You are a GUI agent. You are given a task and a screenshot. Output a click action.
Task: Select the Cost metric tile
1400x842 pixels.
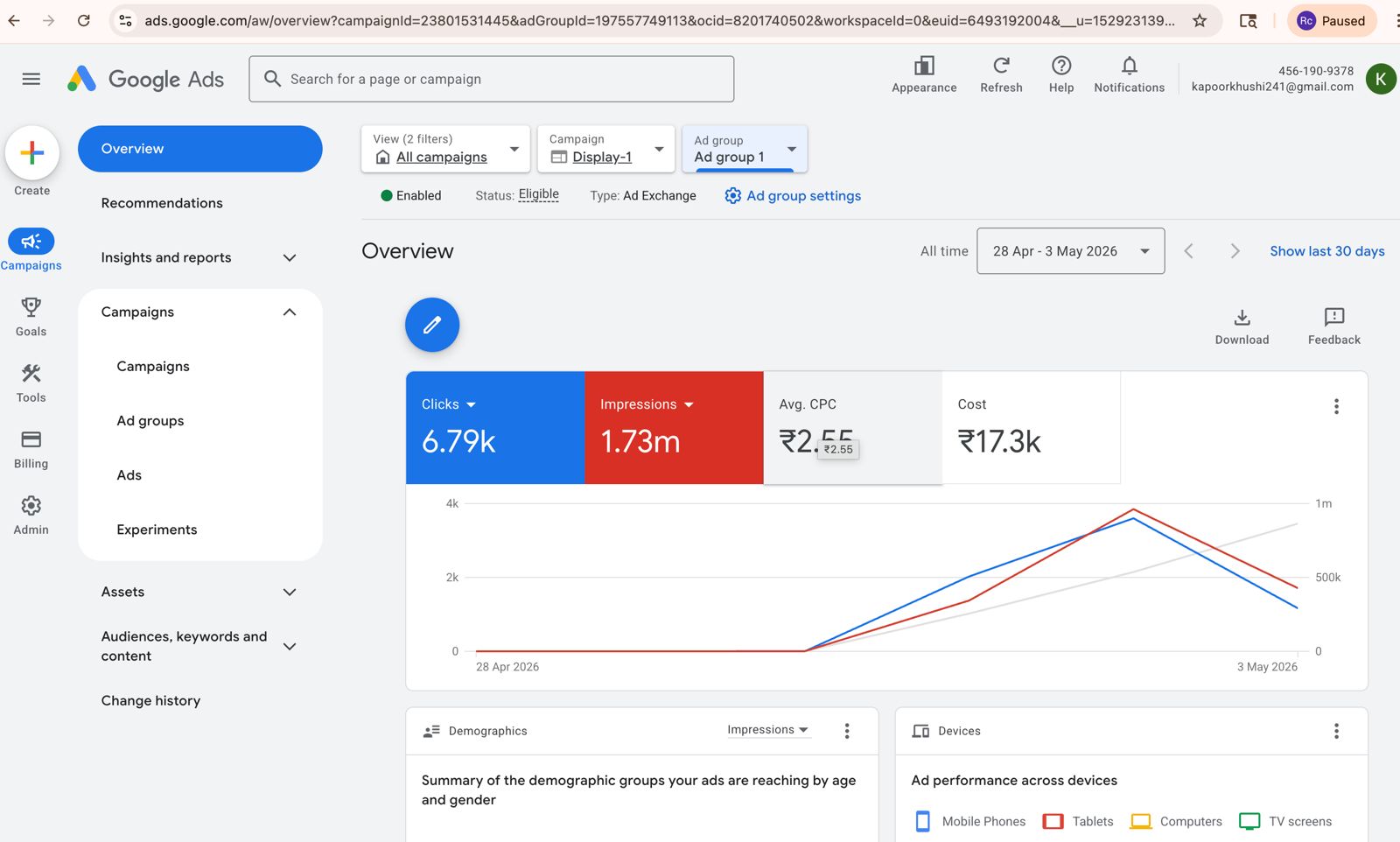pos(1032,428)
